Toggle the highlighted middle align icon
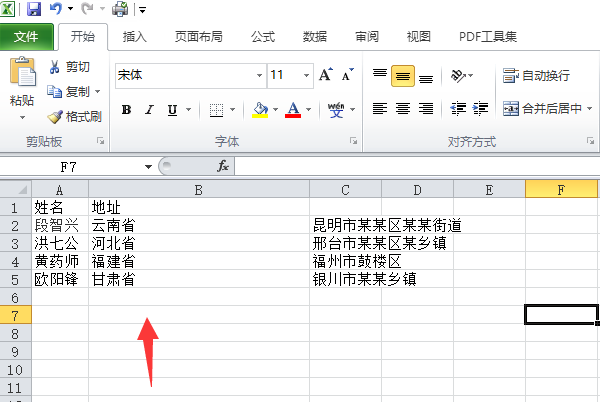Viewport: 600px width, 402px height. click(403, 76)
